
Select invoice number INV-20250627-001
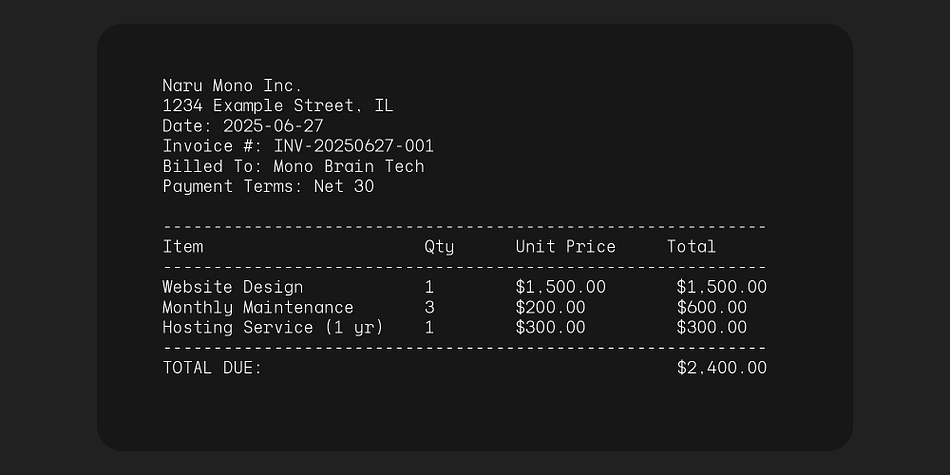click(x=354, y=146)
